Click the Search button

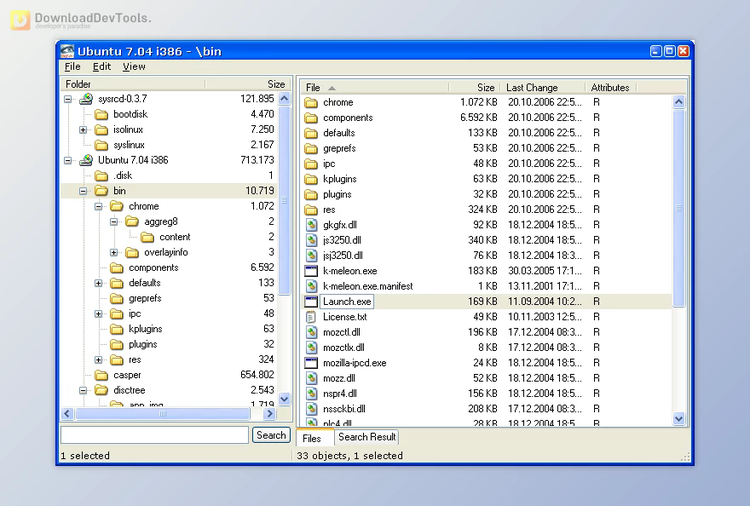[x=271, y=435]
